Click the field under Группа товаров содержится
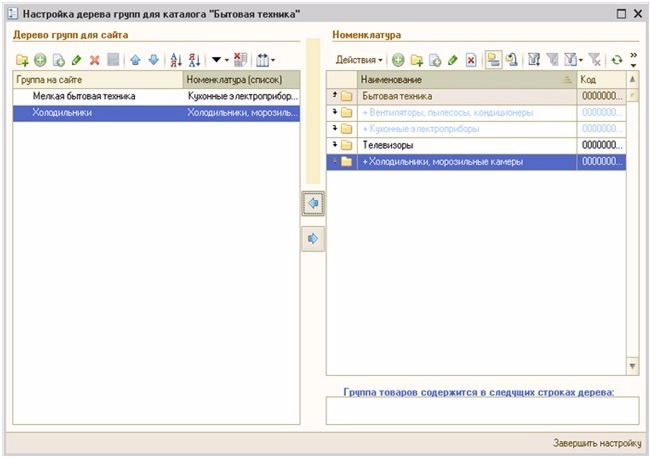The width and height of the screenshot is (651, 458). [x=482, y=410]
